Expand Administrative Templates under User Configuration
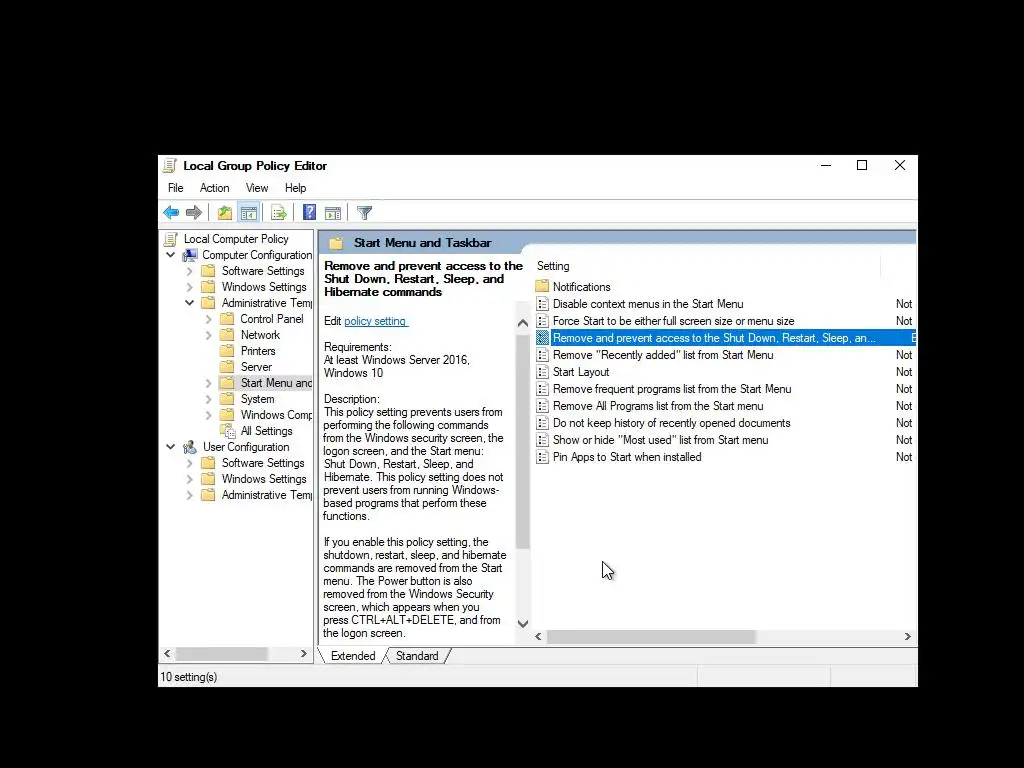This screenshot has height=768, width=1024. click(x=189, y=495)
